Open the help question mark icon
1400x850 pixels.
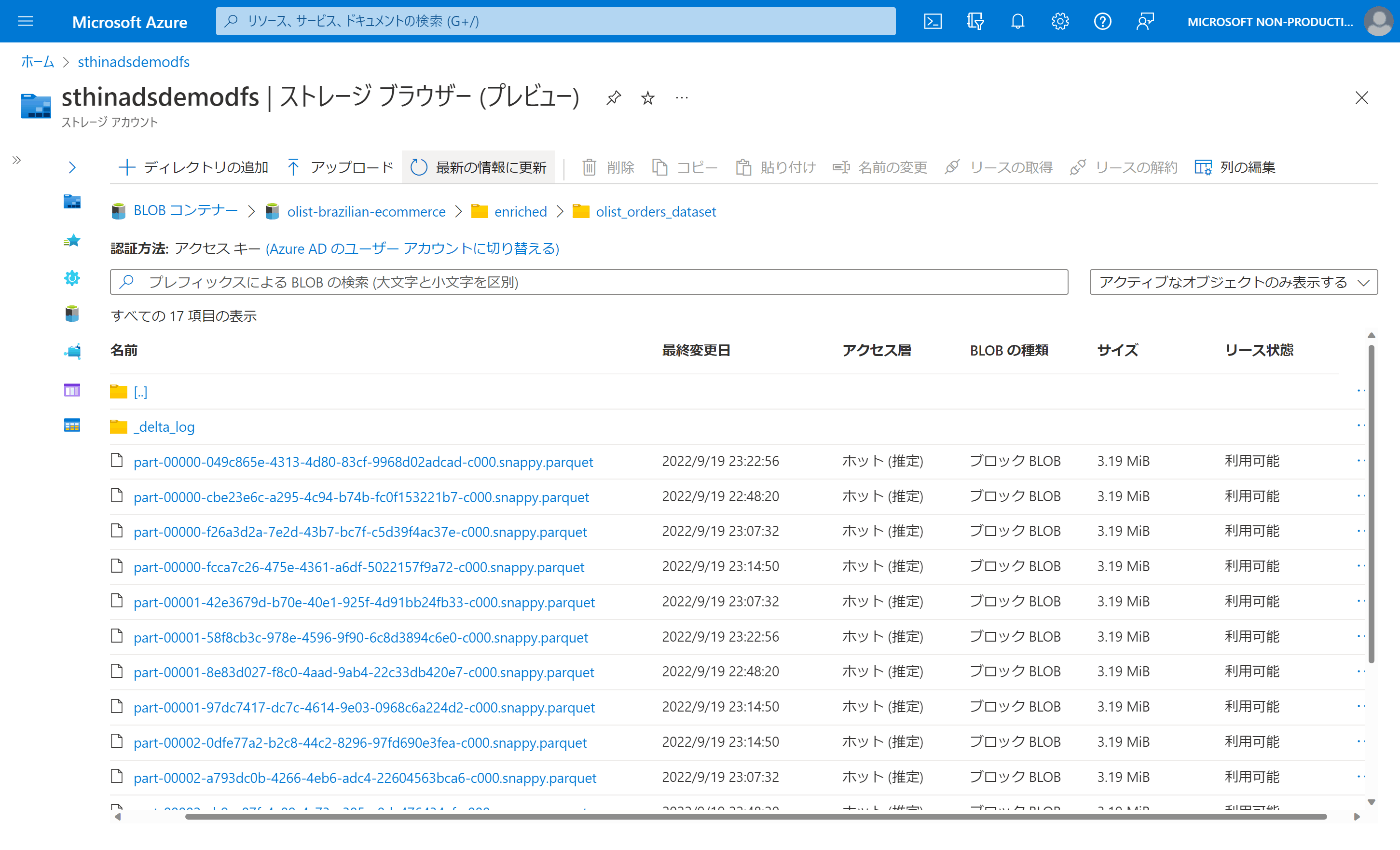click(1103, 21)
